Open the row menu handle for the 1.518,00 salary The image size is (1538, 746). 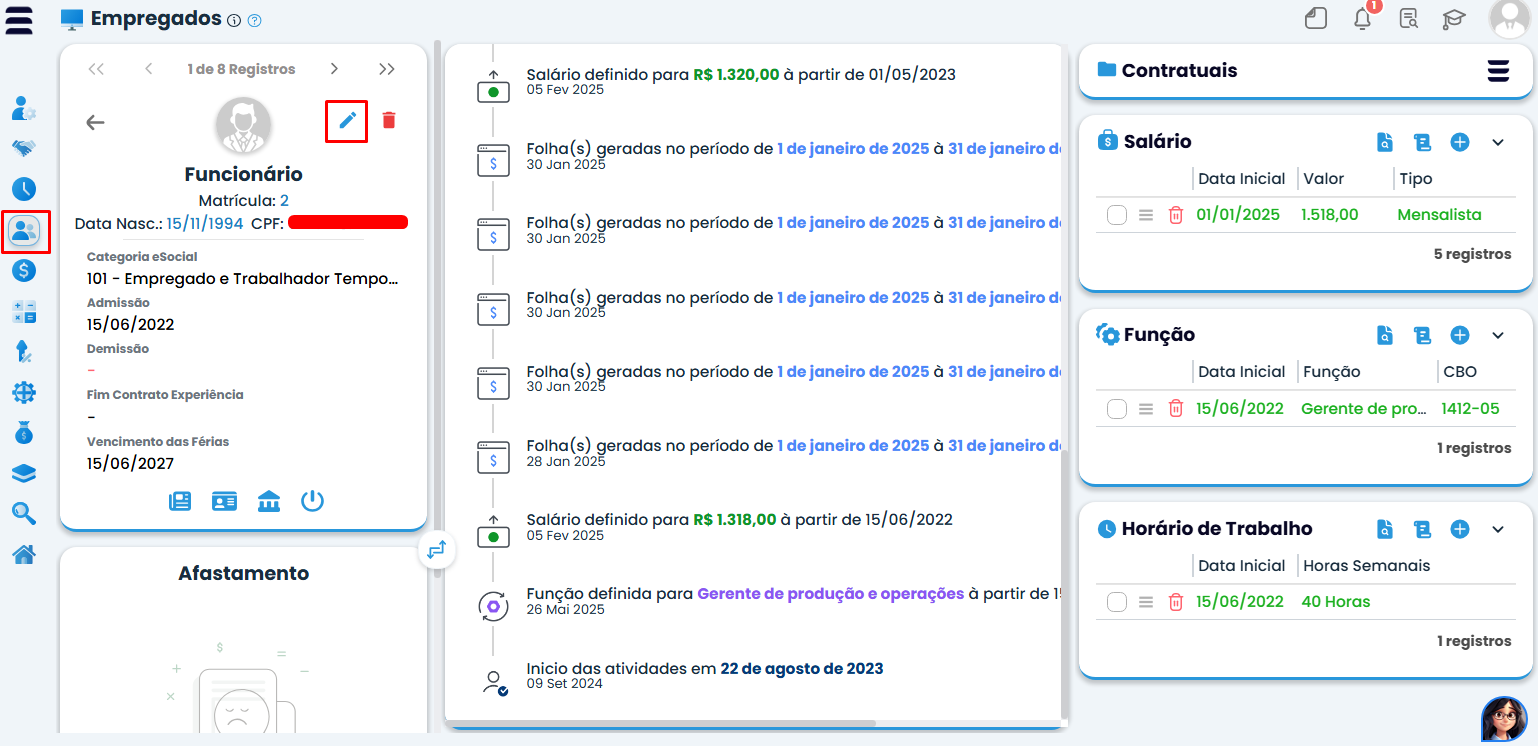coord(1146,215)
